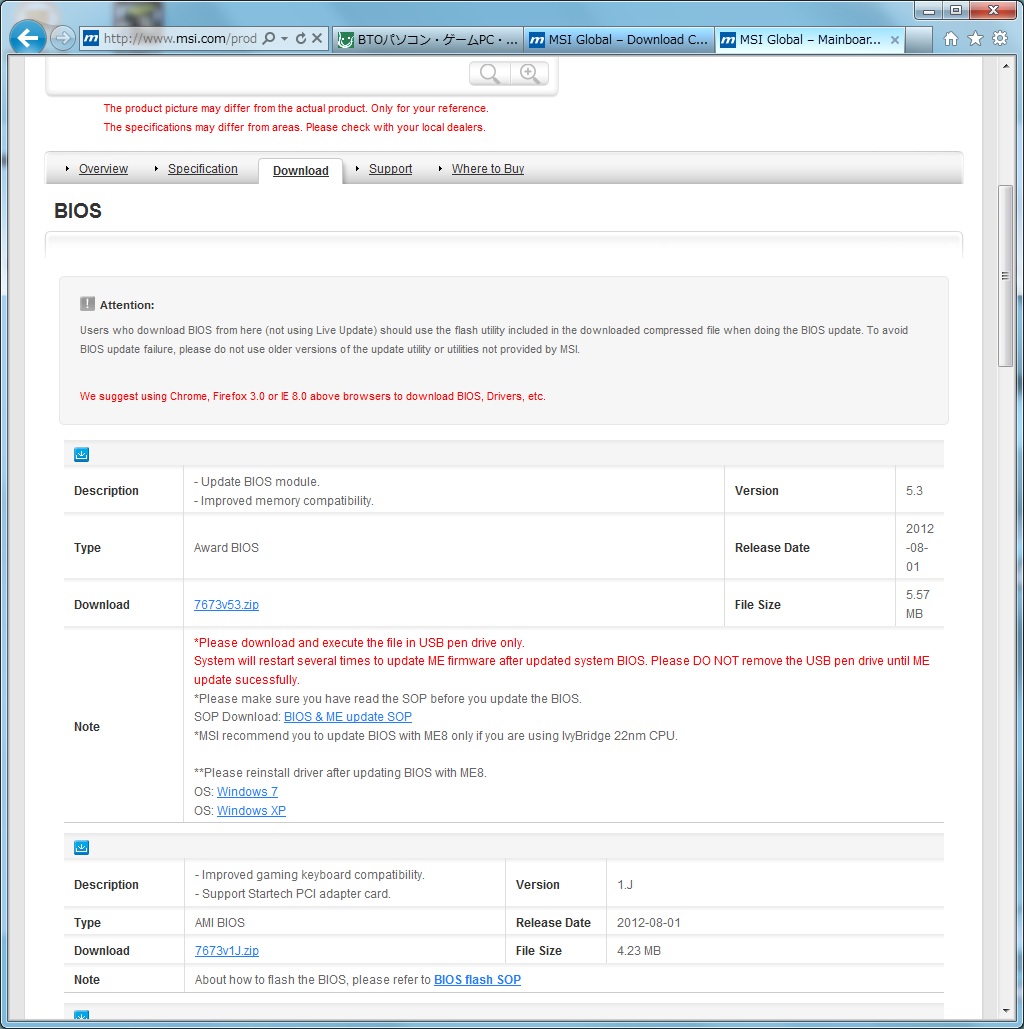
Task: Click the version value 1.J
Action: [x=625, y=885]
